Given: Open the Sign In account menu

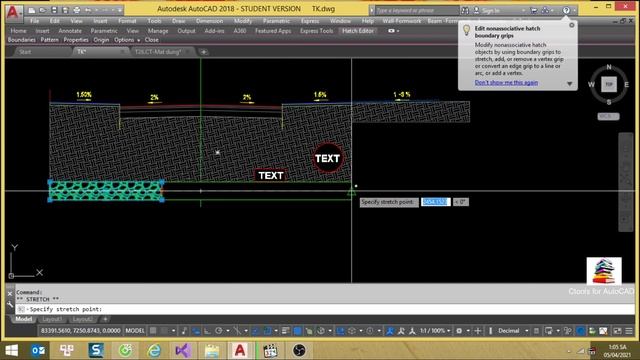Looking at the screenshot, I should point(494,10).
